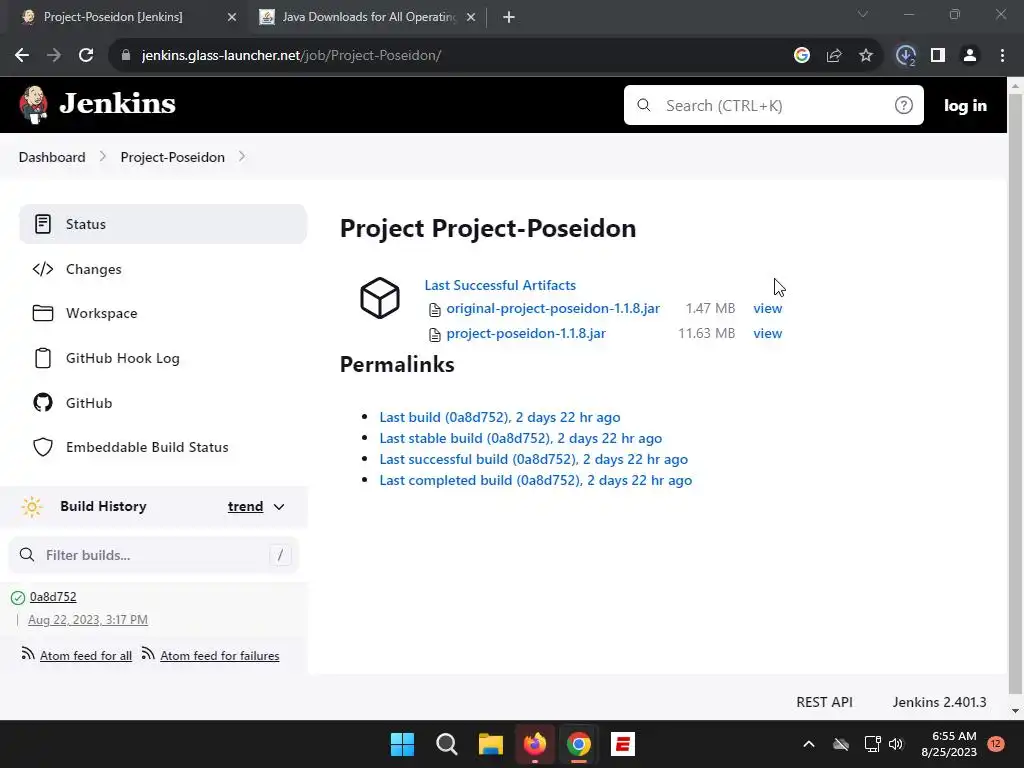Click the RSS icon beside Atom feed for all

pos(27,654)
